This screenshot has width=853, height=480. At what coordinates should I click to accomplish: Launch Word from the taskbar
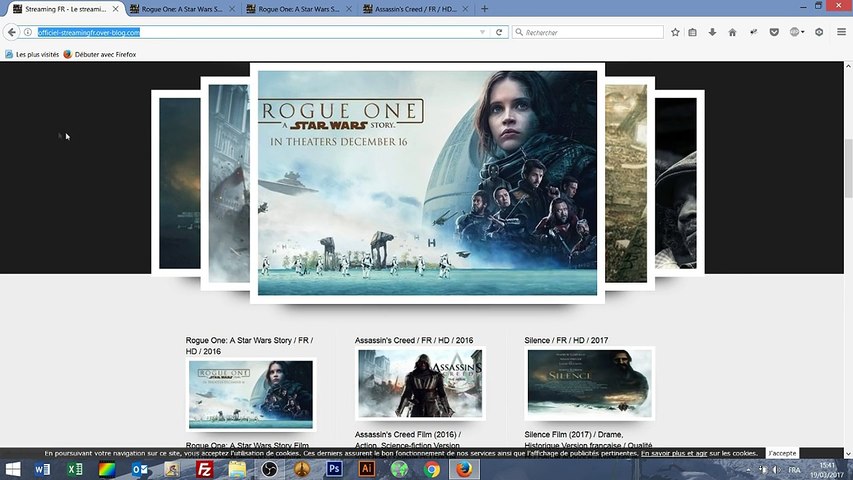coord(42,469)
